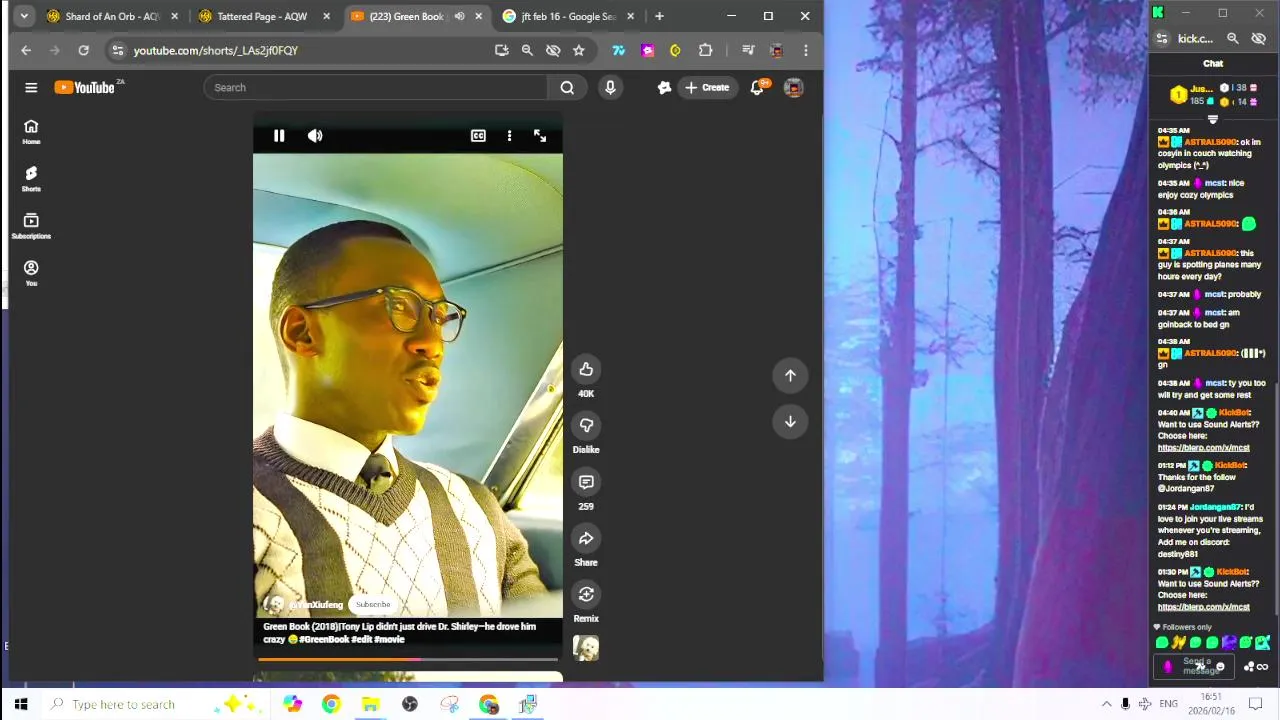Open the Create dropdown button
This screenshot has height=720, width=1280.
(x=707, y=88)
